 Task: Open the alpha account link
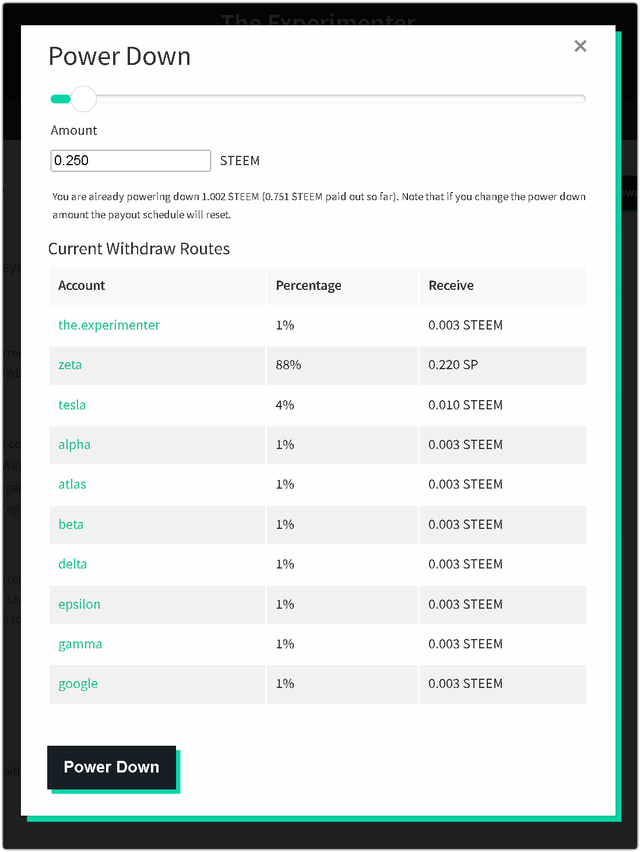click(x=74, y=445)
